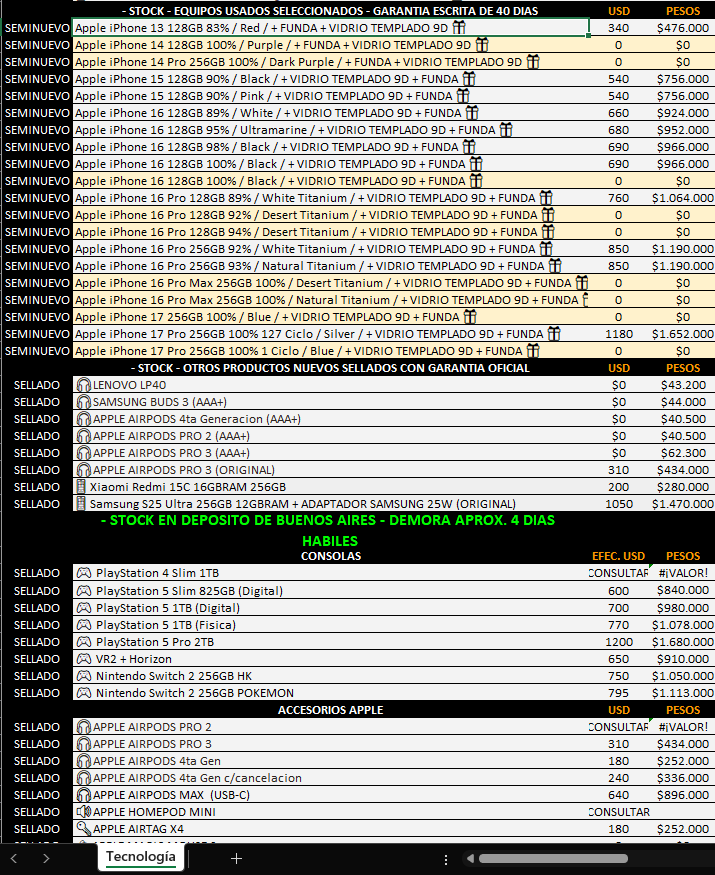Select iPhone 16 Pro Max Desert Titanium description cell
715x875 pixels.
[x=330, y=283]
